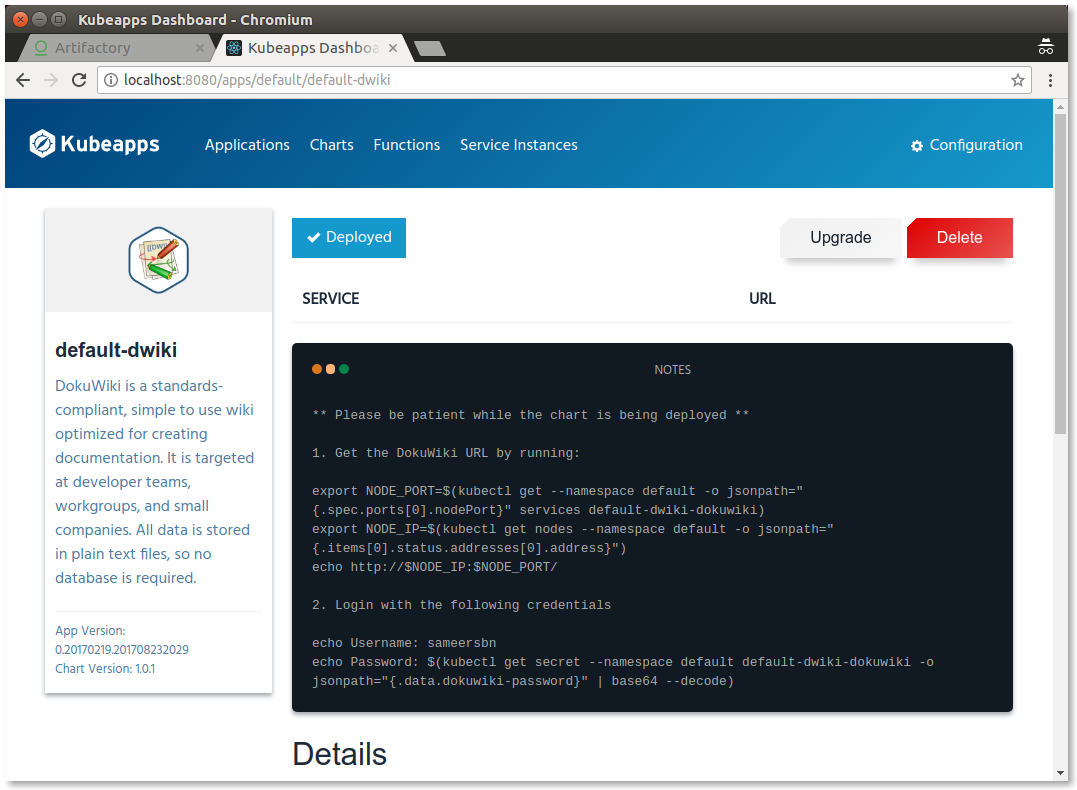Select the Kubeapps Dashboard tab
1077x790 pixels.
pyautogui.click(x=313, y=48)
